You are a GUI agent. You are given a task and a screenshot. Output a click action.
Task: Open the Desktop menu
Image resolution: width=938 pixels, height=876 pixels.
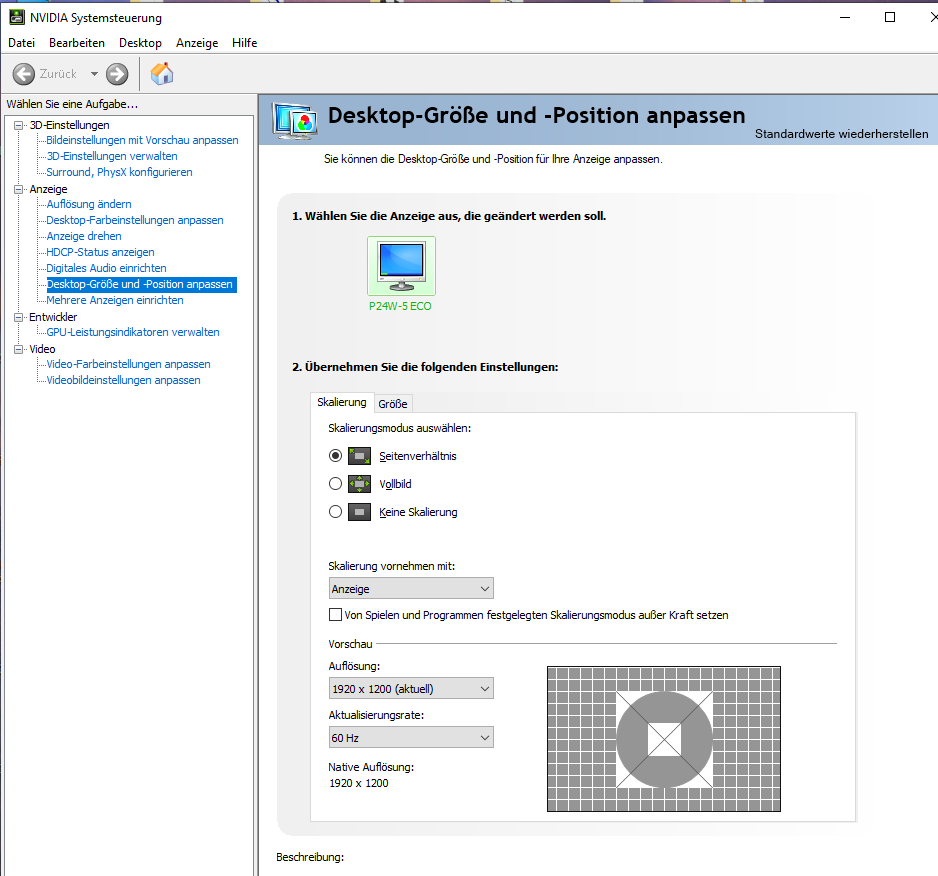[x=141, y=43]
